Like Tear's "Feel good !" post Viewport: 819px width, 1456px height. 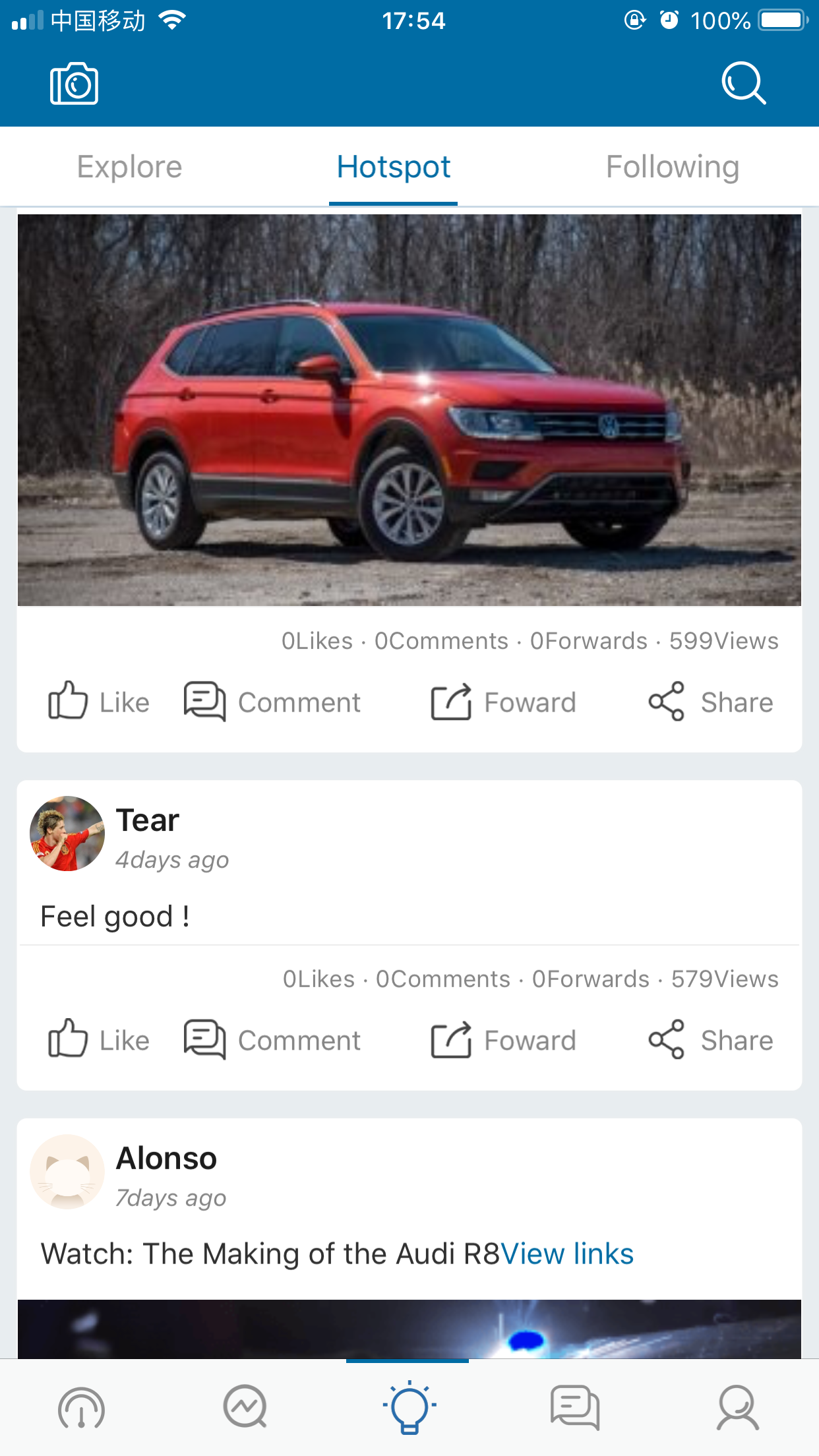(99, 1040)
